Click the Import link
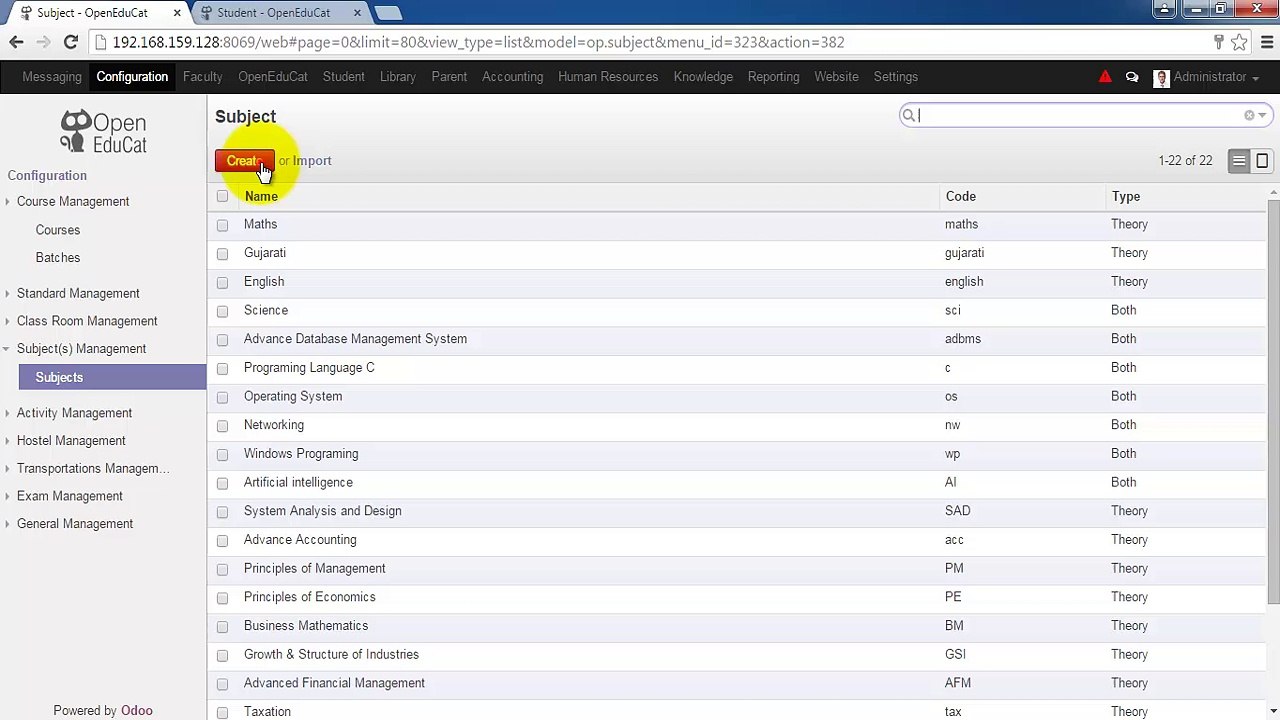This screenshot has height=720, width=1280. coord(312,161)
